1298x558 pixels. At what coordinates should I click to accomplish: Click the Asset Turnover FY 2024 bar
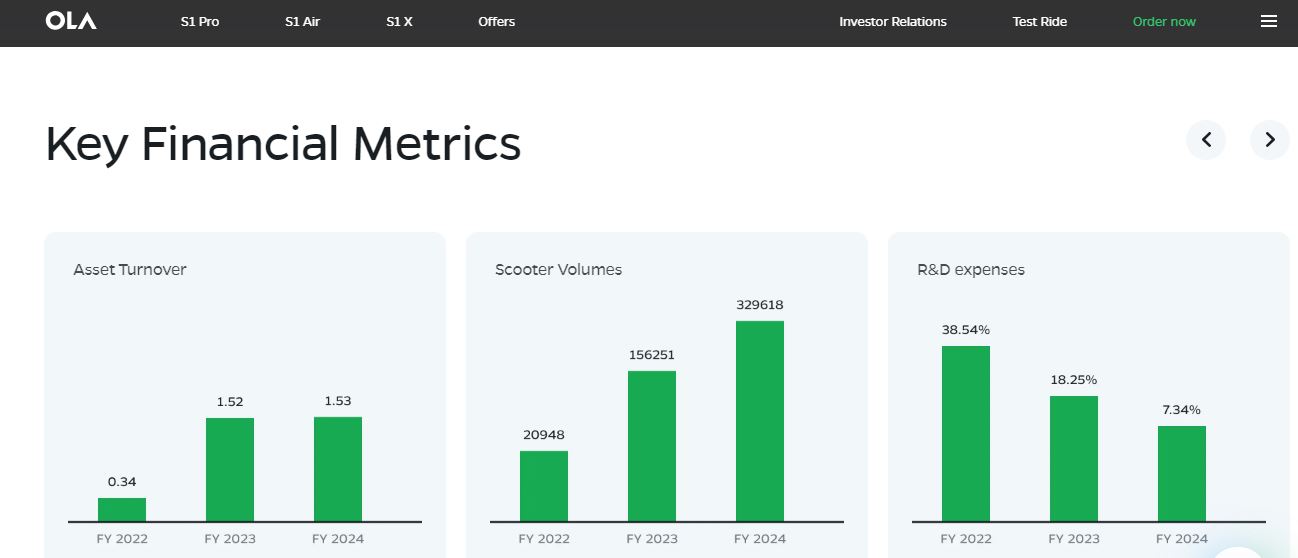pos(338,469)
